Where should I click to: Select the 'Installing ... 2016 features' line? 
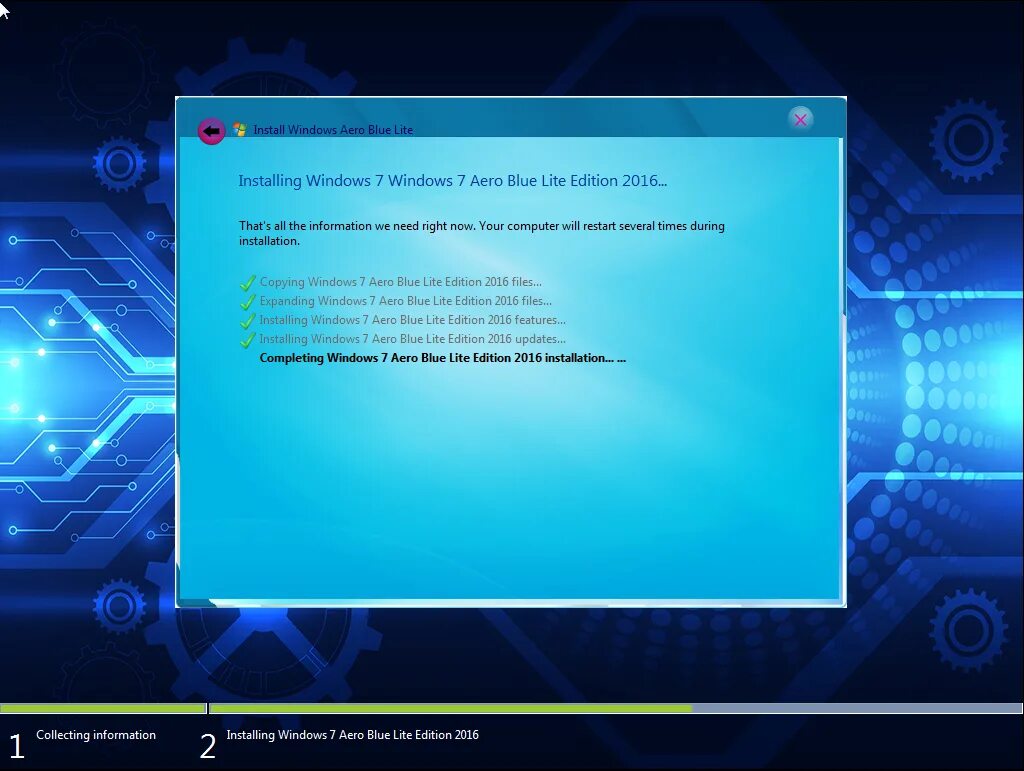(x=413, y=320)
